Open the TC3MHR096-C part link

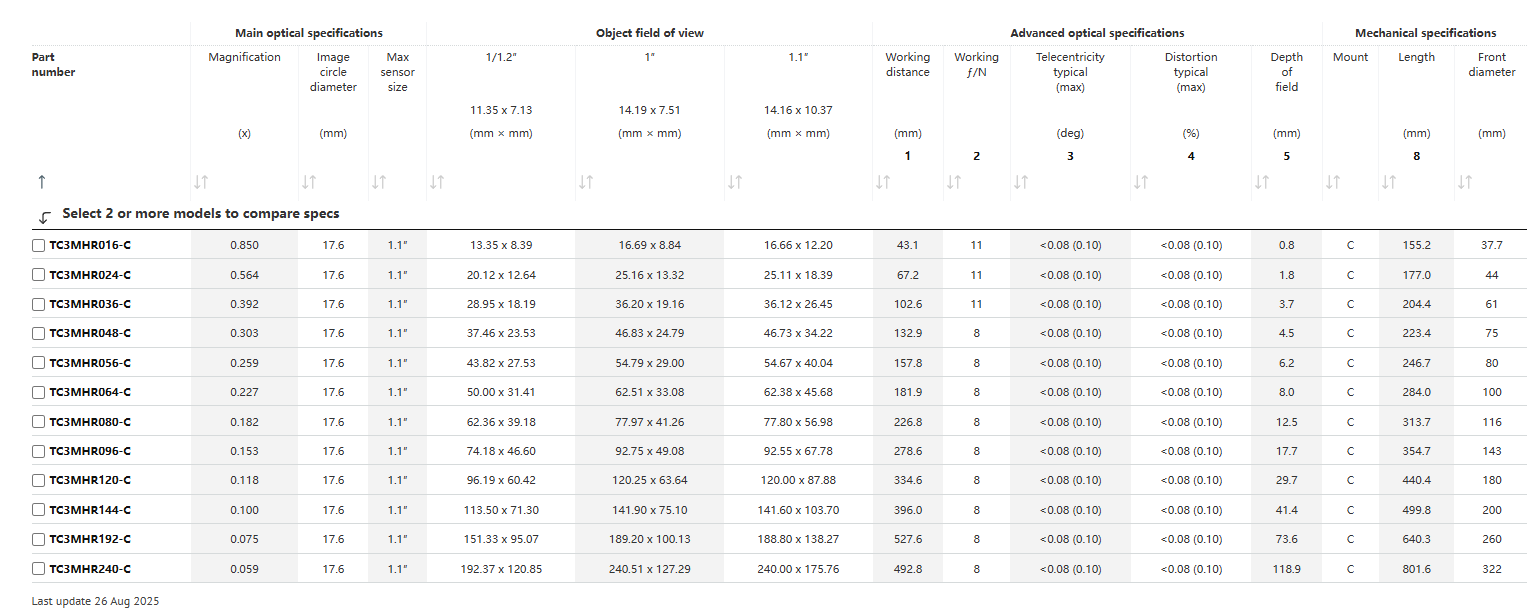click(x=90, y=451)
